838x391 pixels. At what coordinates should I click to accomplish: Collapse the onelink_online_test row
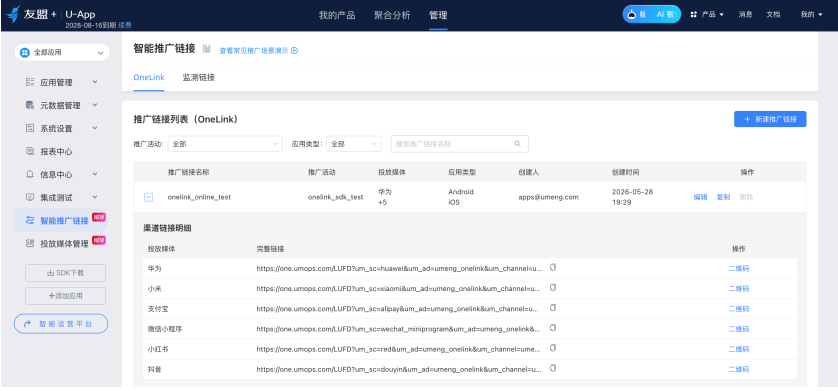pos(149,197)
